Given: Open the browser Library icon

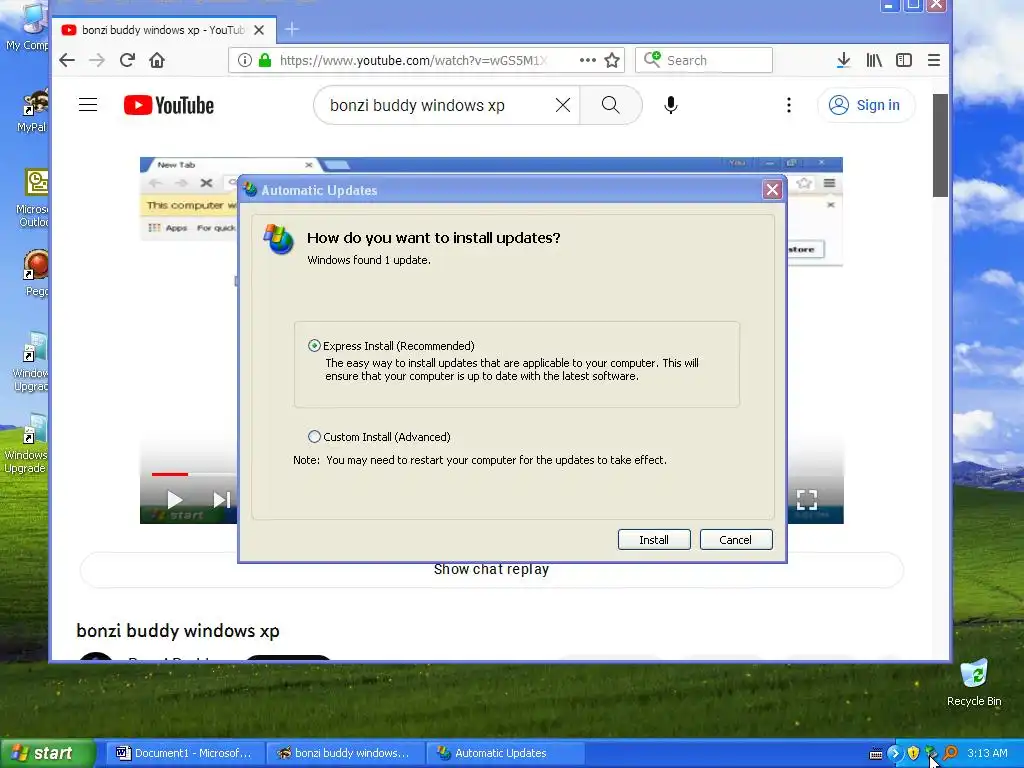Looking at the screenshot, I should click(x=874, y=60).
